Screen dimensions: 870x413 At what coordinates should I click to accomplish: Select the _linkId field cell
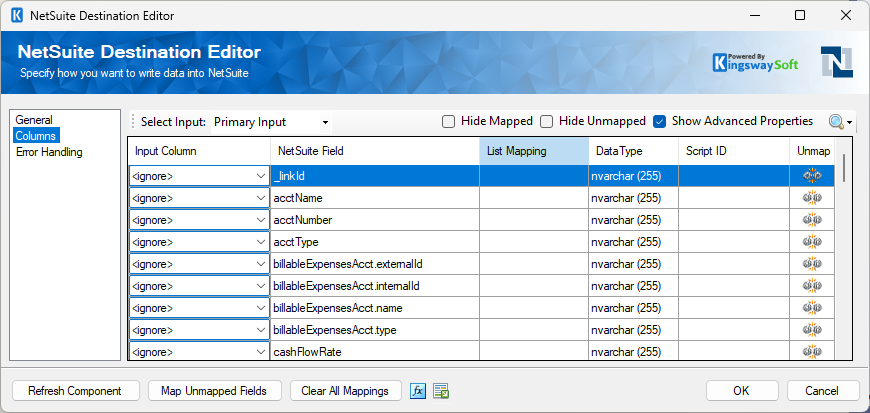coord(375,176)
